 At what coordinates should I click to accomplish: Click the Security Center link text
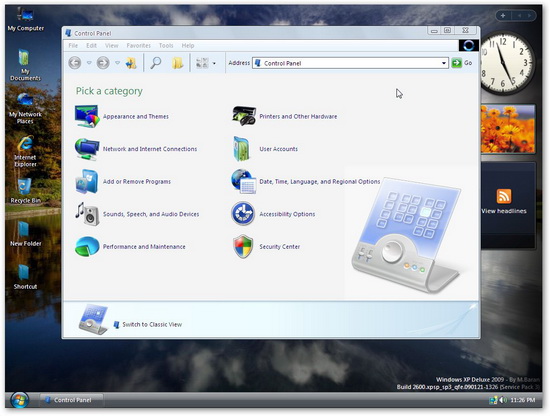click(x=280, y=247)
